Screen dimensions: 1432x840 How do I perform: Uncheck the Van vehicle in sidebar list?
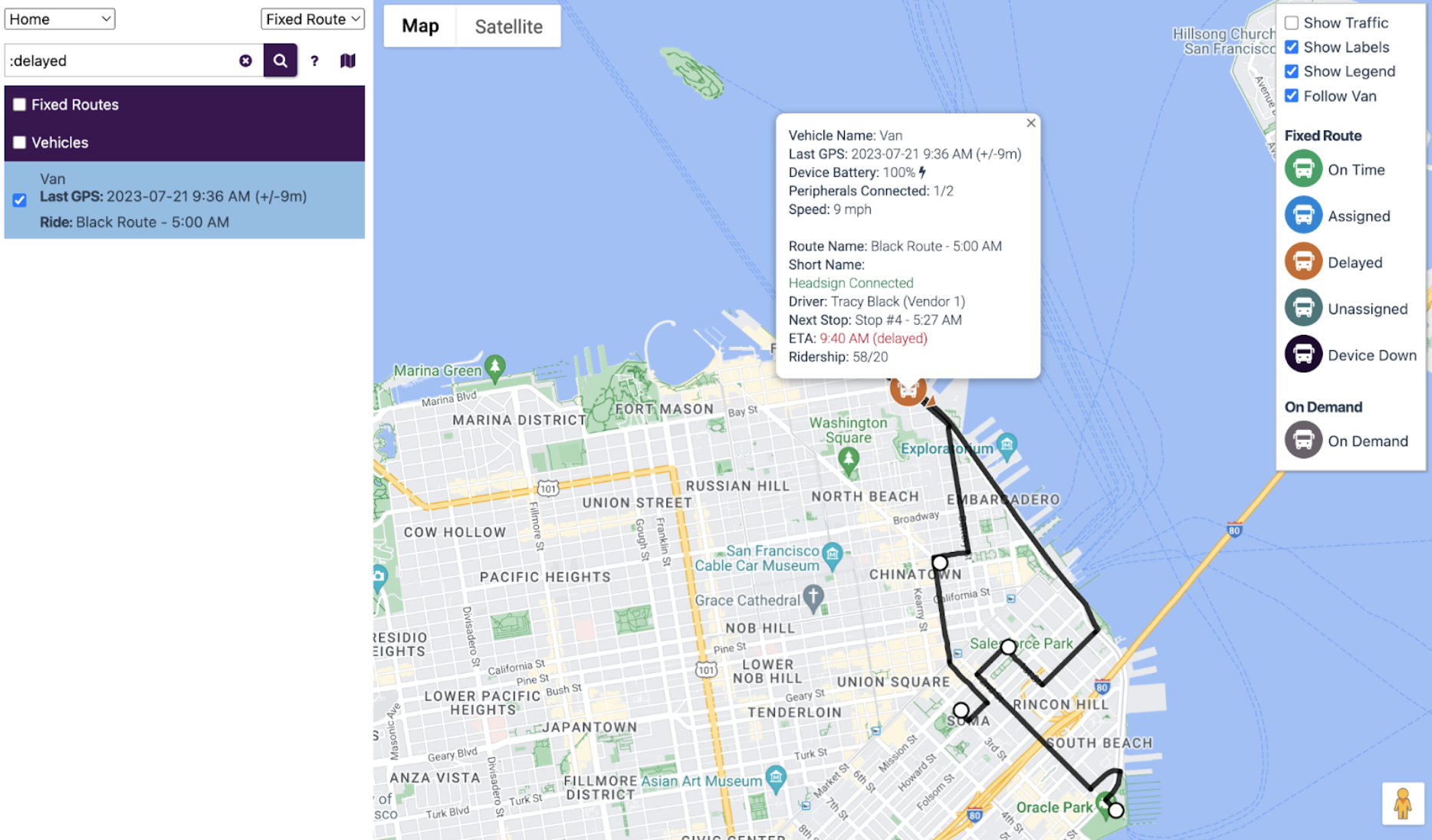(19, 200)
